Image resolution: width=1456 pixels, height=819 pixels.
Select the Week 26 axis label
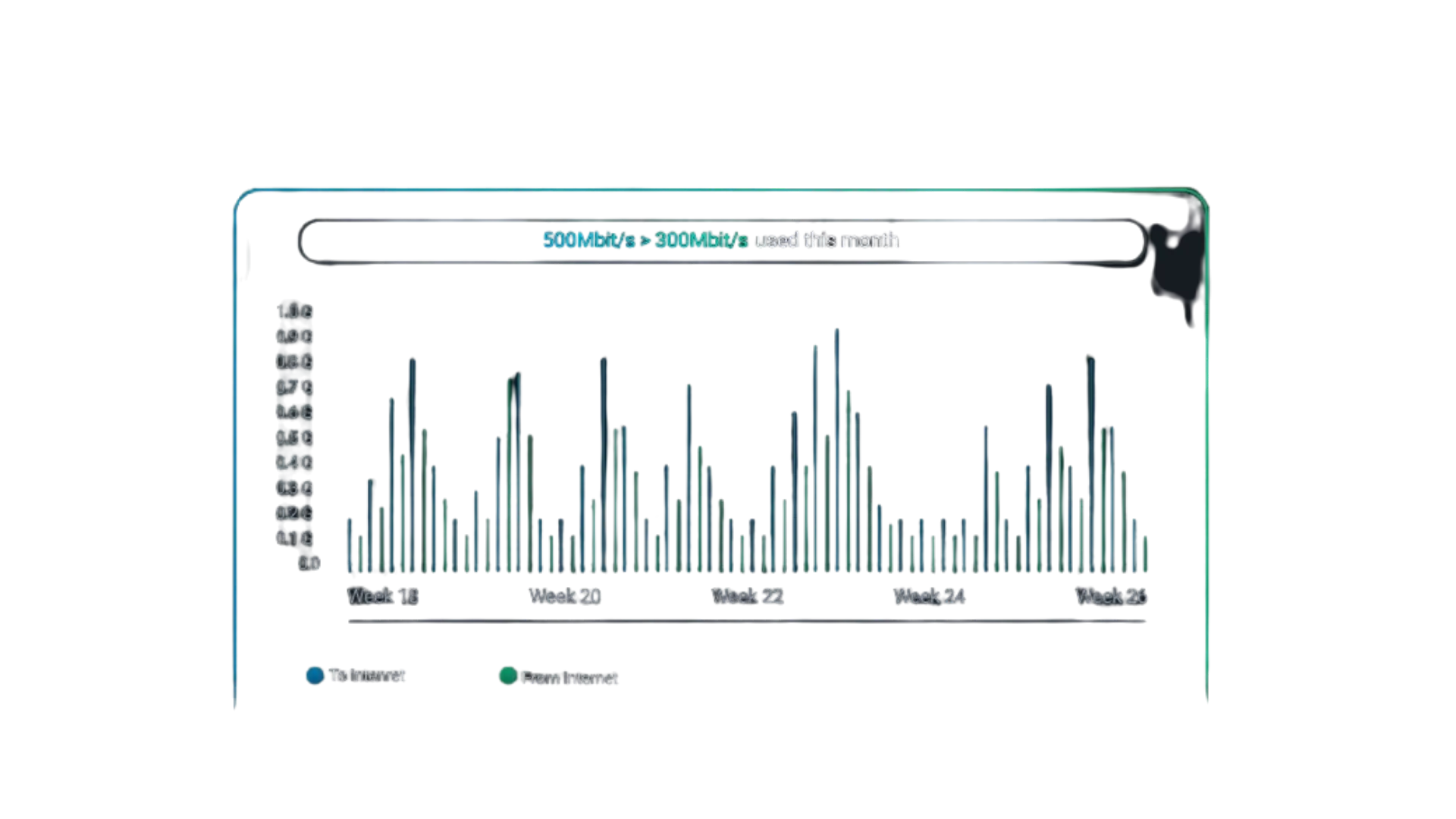(1110, 596)
